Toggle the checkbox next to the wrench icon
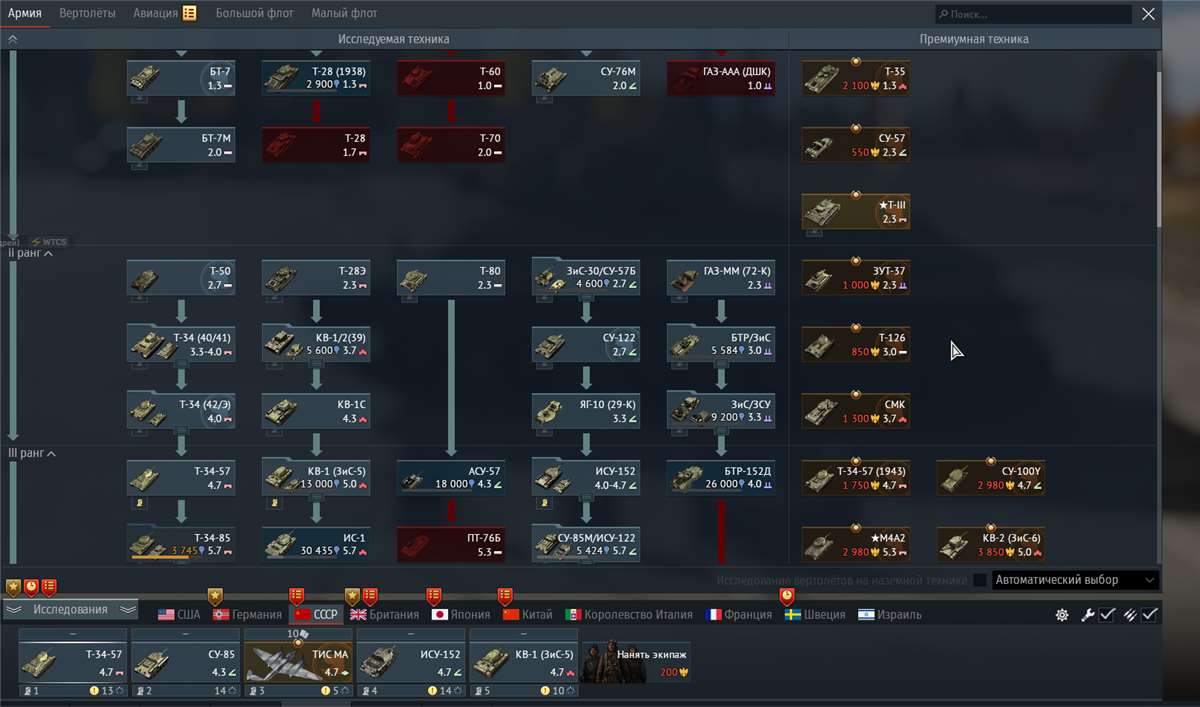The width and height of the screenshot is (1200, 707). [1107, 614]
